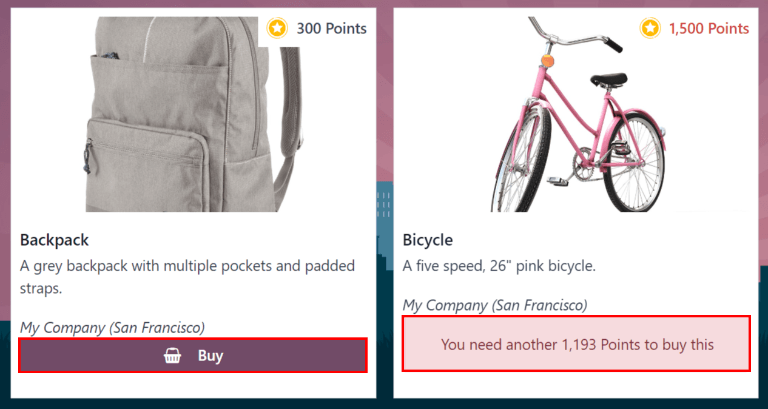768x409 pixels.
Task: Click My Company (San Francisco) under Bicycle
Action: 494,305
